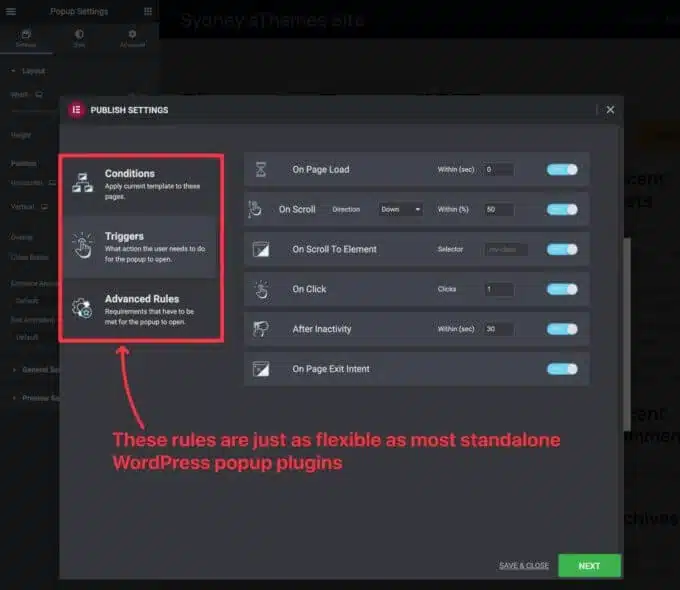The width and height of the screenshot is (680, 590).
Task: Click the Publish Settings heading text
Action: click(129, 110)
